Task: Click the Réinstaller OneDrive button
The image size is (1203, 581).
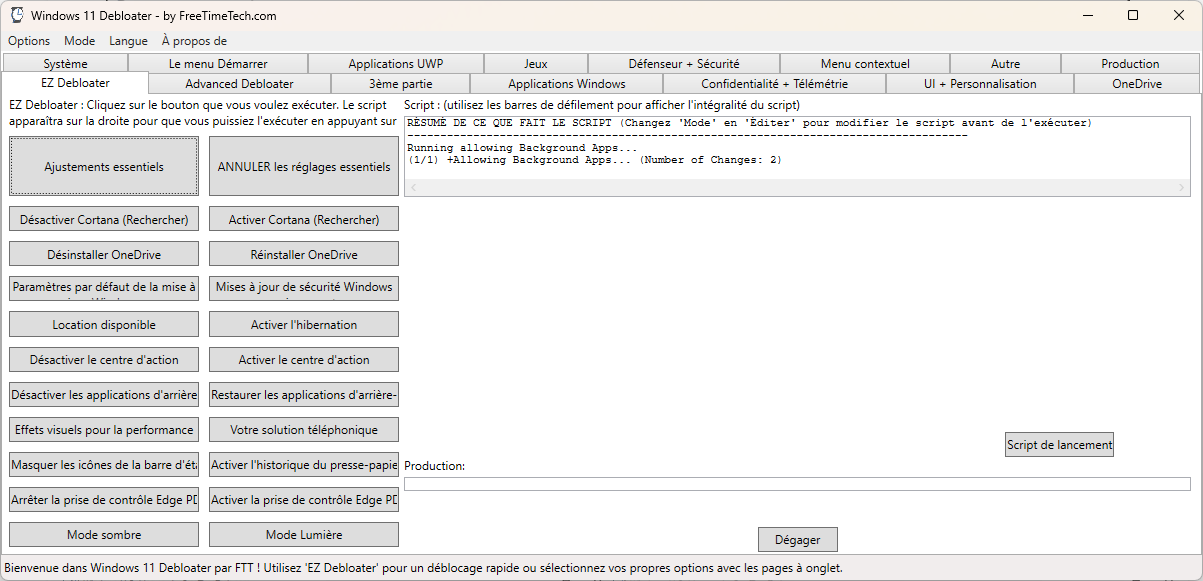Action: point(304,254)
